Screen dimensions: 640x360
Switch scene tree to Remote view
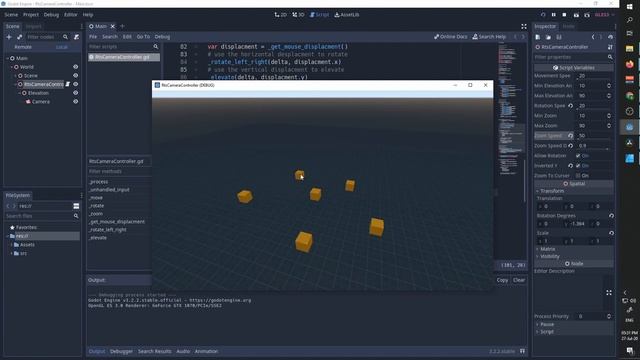(x=23, y=47)
